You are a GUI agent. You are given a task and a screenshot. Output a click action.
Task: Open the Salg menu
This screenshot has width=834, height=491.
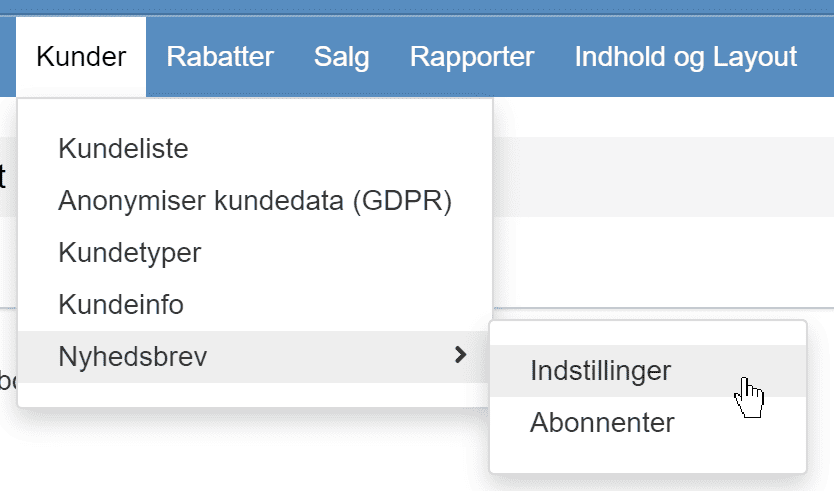tap(341, 57)
